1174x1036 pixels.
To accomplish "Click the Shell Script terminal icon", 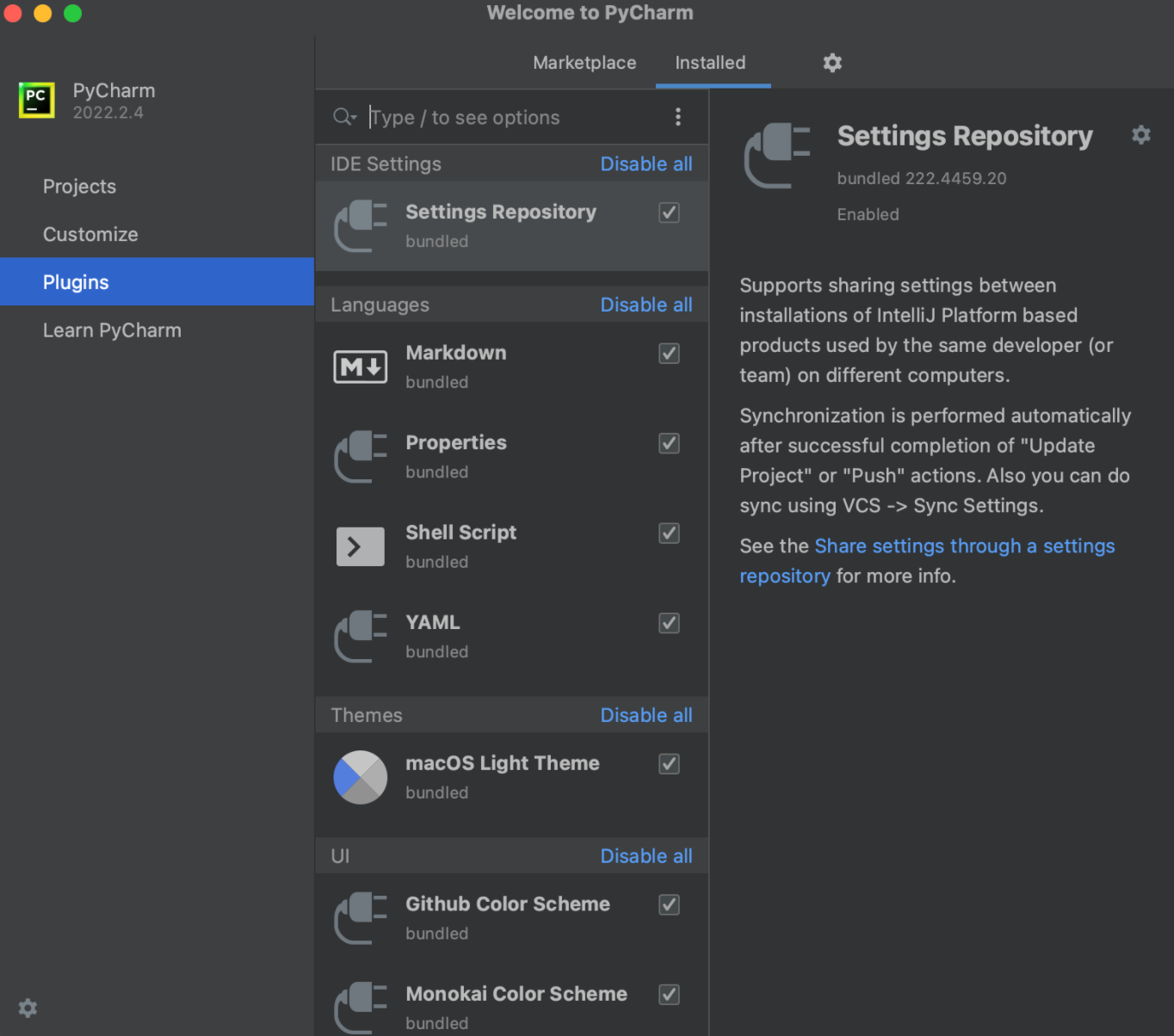I will (361, 546).
